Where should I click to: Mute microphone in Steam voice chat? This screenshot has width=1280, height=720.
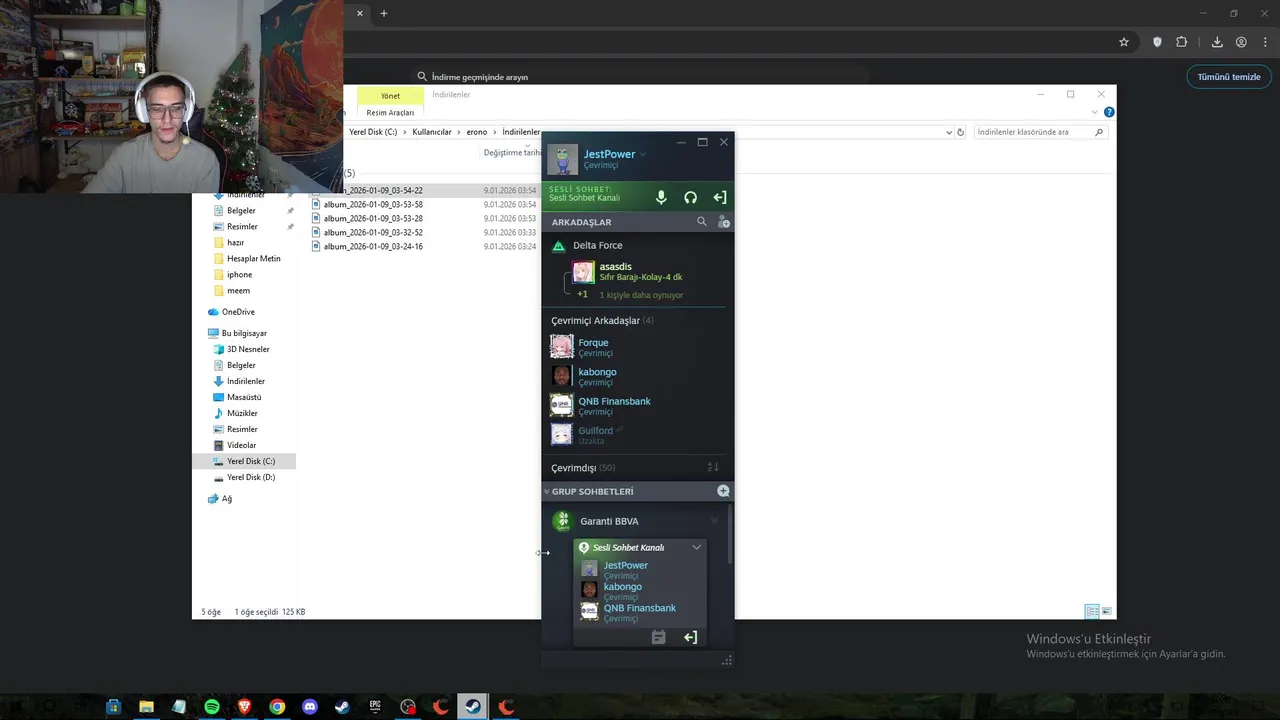[661, 197]
